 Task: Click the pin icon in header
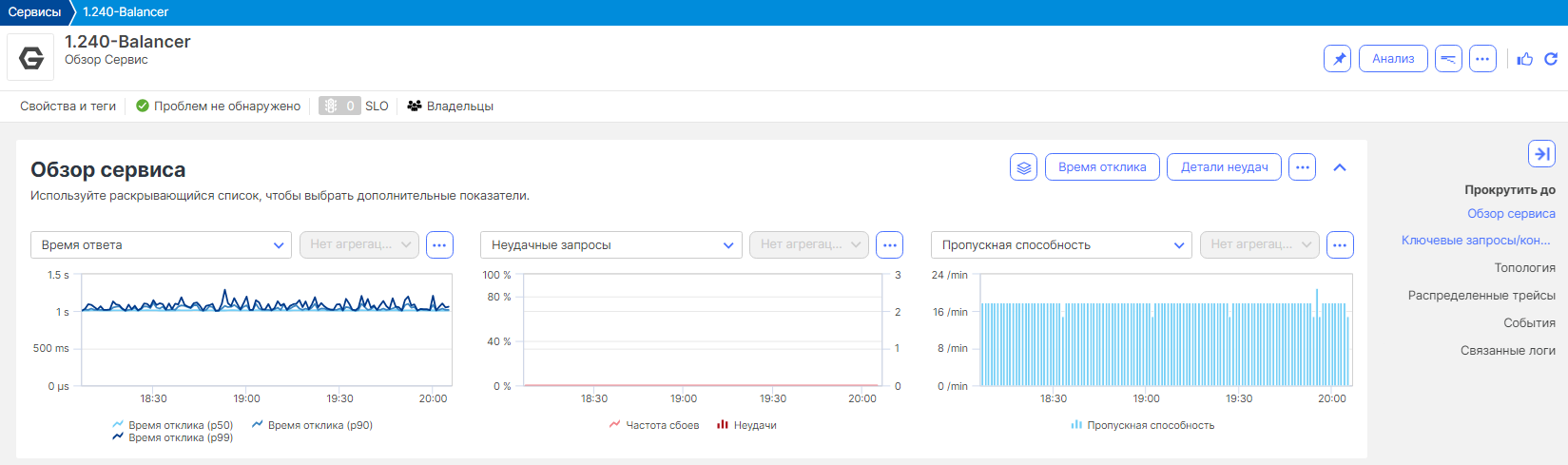pyautogui.click(x=1337, y=59)
